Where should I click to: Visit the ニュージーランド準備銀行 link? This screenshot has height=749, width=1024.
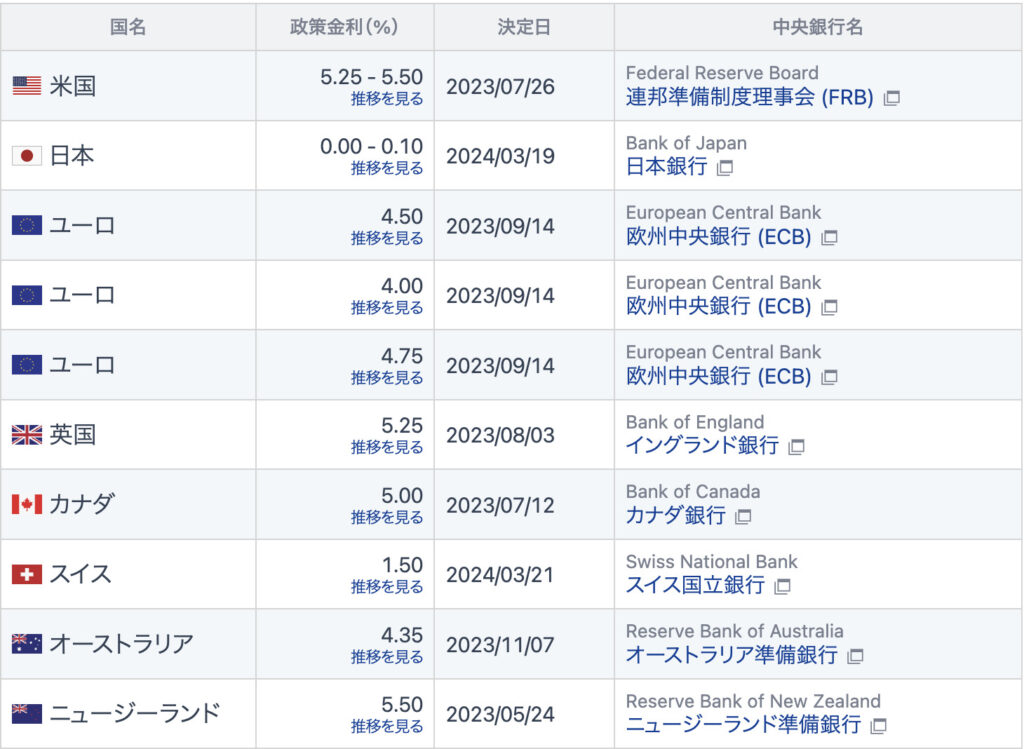[743, 725]
